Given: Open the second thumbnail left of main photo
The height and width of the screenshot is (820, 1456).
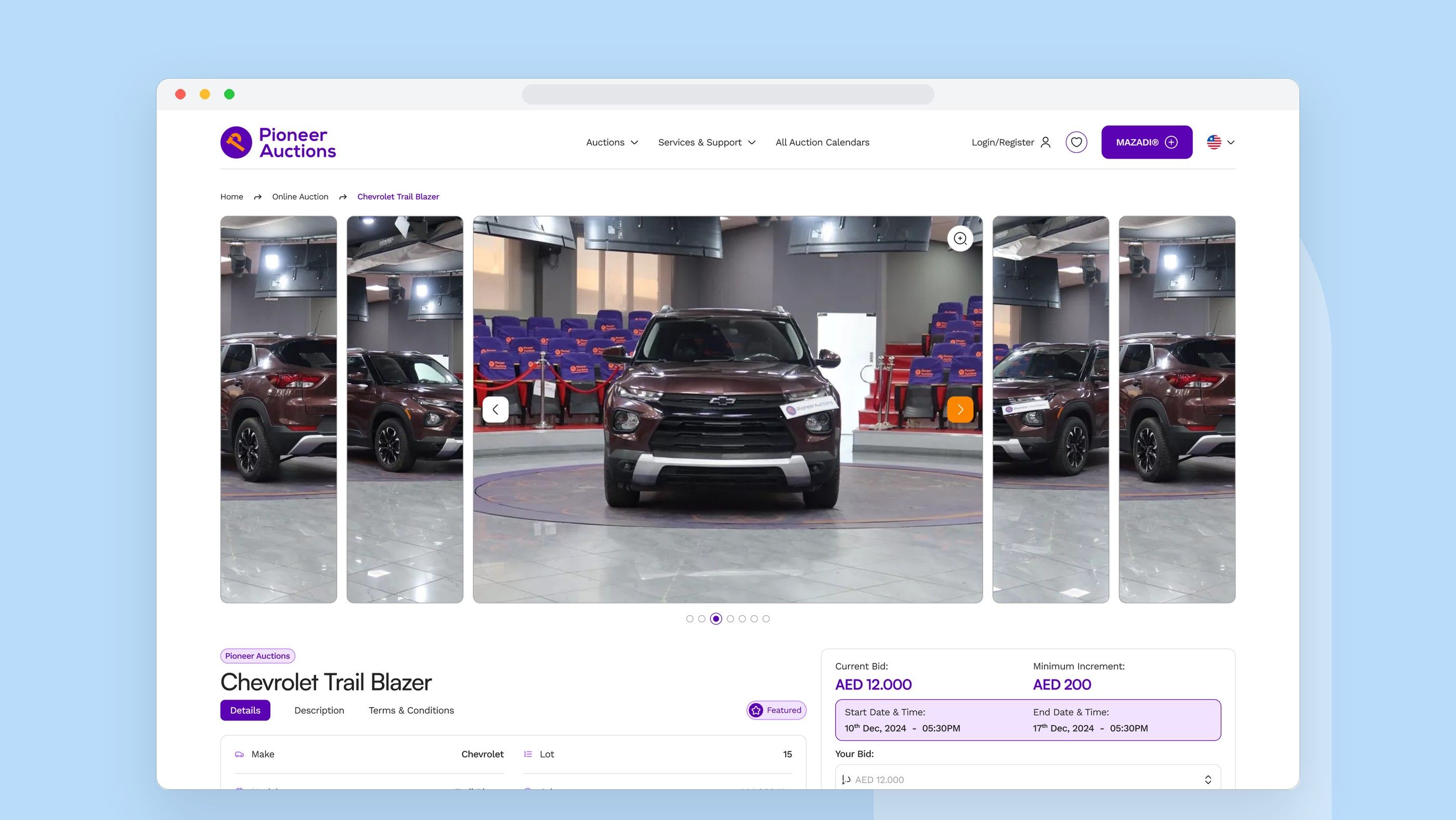Looking at the screenshot, I should click(405, 409).
